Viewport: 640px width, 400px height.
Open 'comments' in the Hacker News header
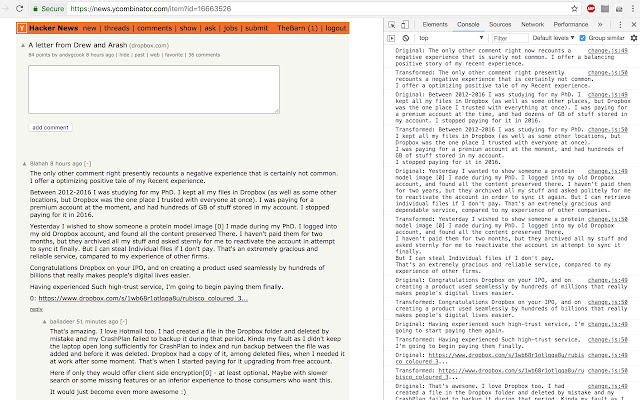pyautogui.click(x=154, y=28)
